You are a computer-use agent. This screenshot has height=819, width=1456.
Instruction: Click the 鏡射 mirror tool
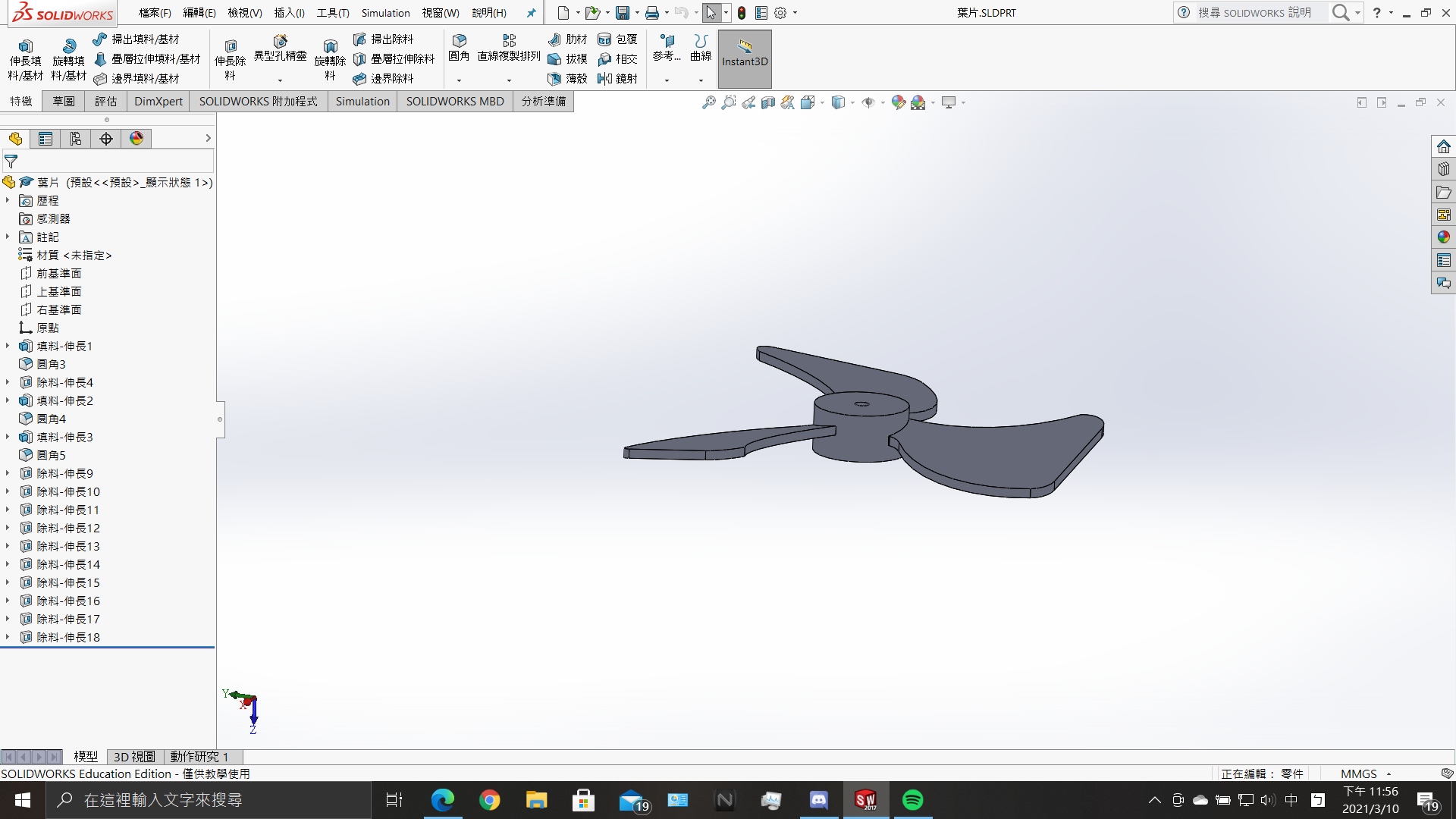pyautogui.click(x=617, y=78)
